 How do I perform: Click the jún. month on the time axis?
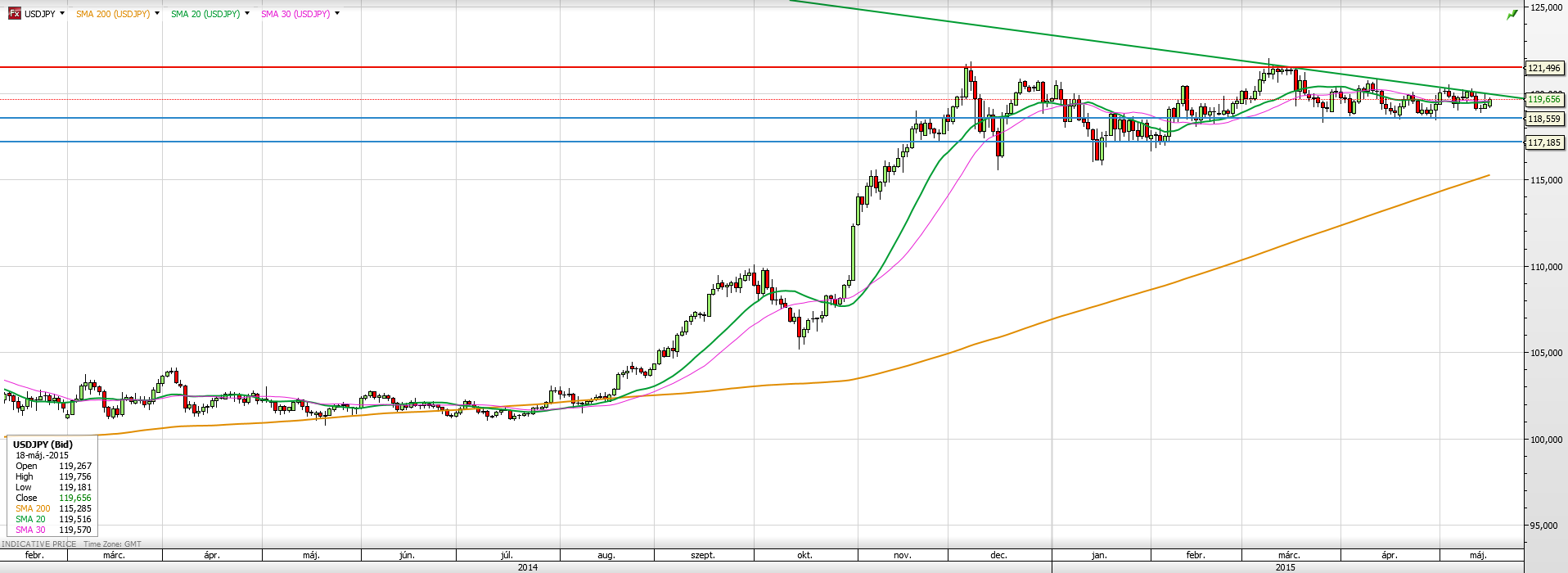click(407, 555)
